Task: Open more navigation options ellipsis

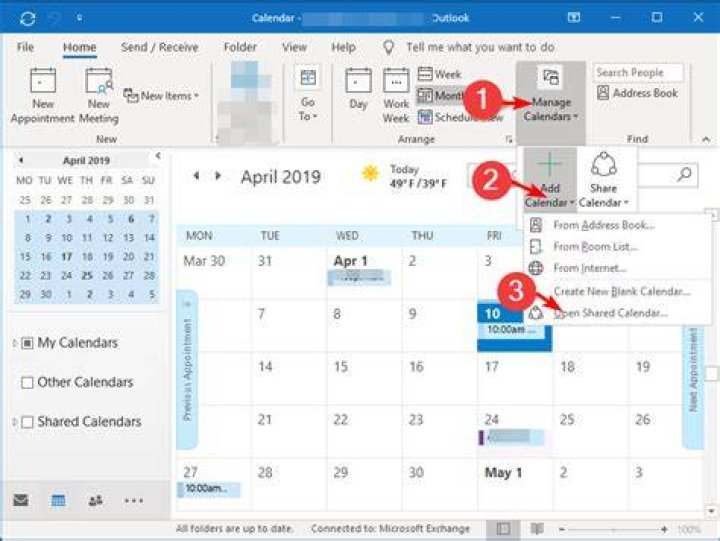Action: pos(134,501)
